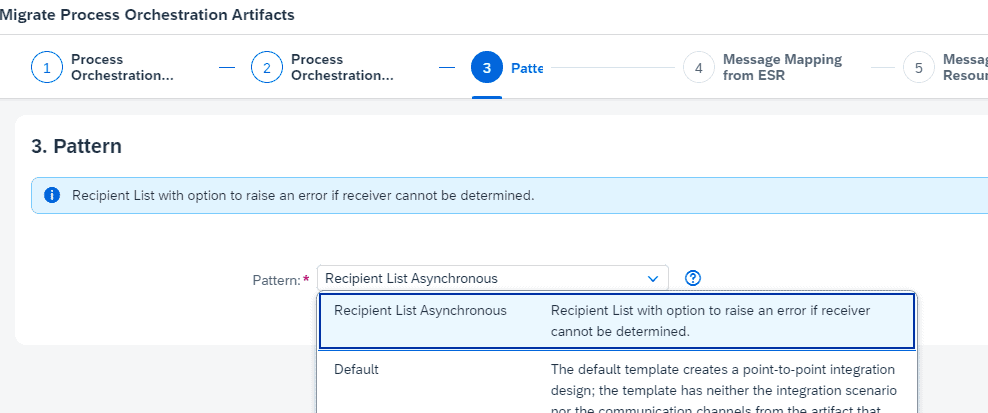The image size is (988, 413).
Task: Open step 5 Message Resources wizard step
Action: coord(945,67)
